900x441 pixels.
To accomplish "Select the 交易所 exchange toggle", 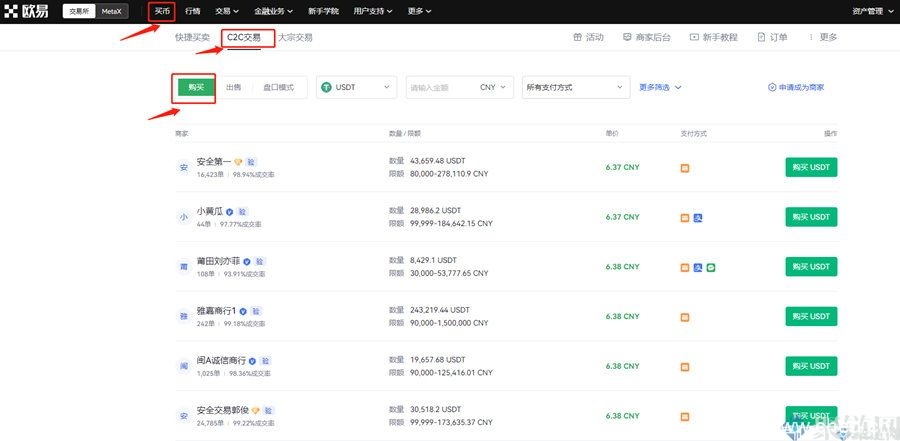I will click(79, 11).
